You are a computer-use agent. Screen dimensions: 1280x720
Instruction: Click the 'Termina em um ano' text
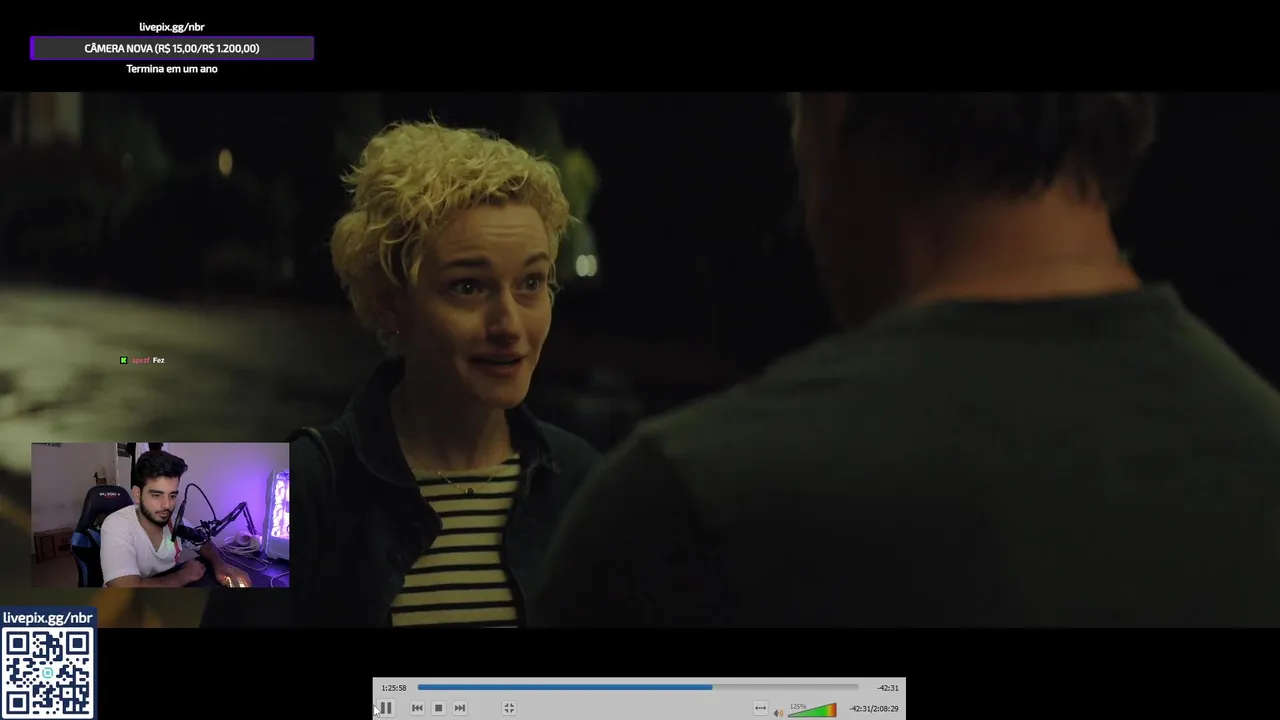(172, 69)
